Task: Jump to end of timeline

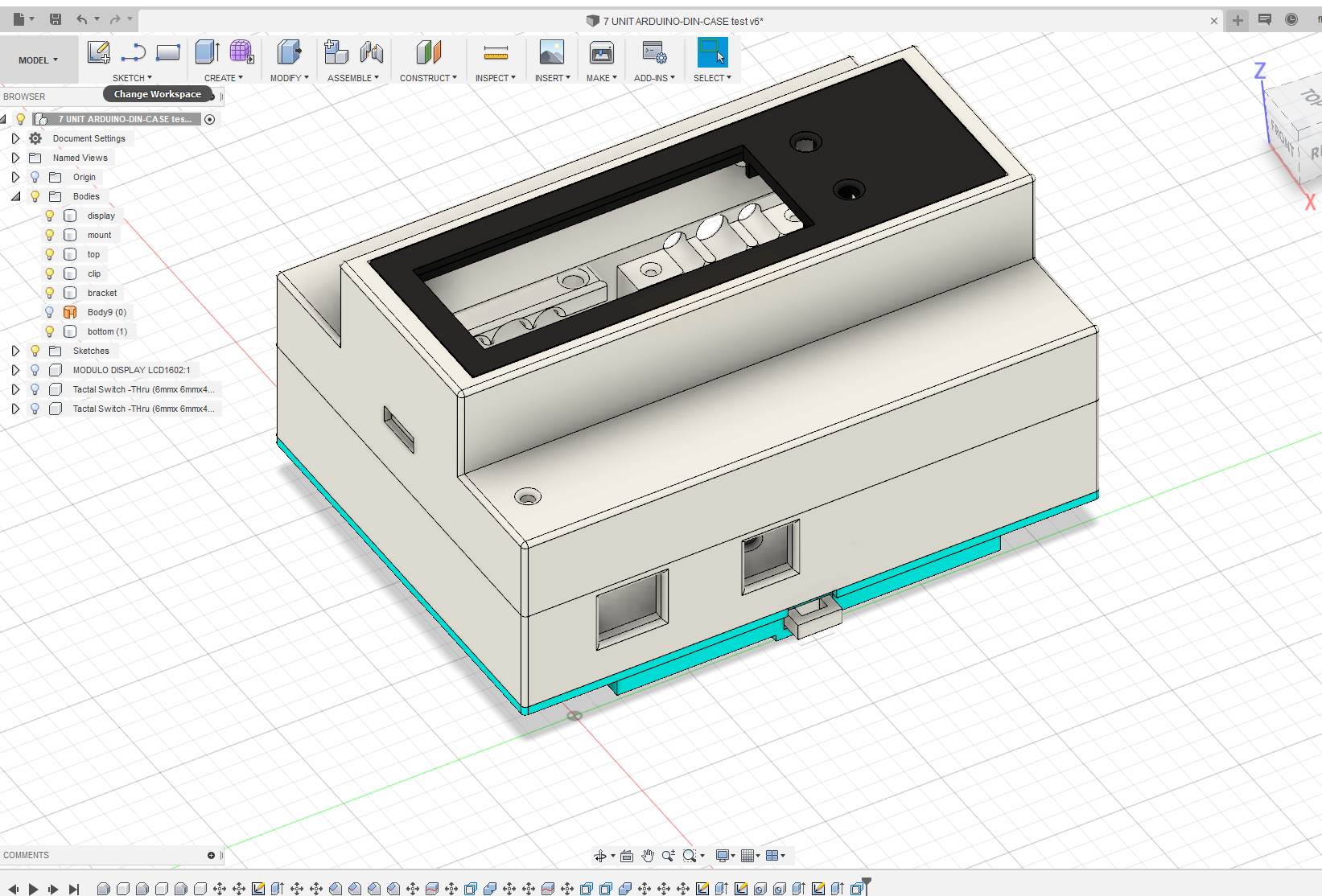Action: [74, 889]
